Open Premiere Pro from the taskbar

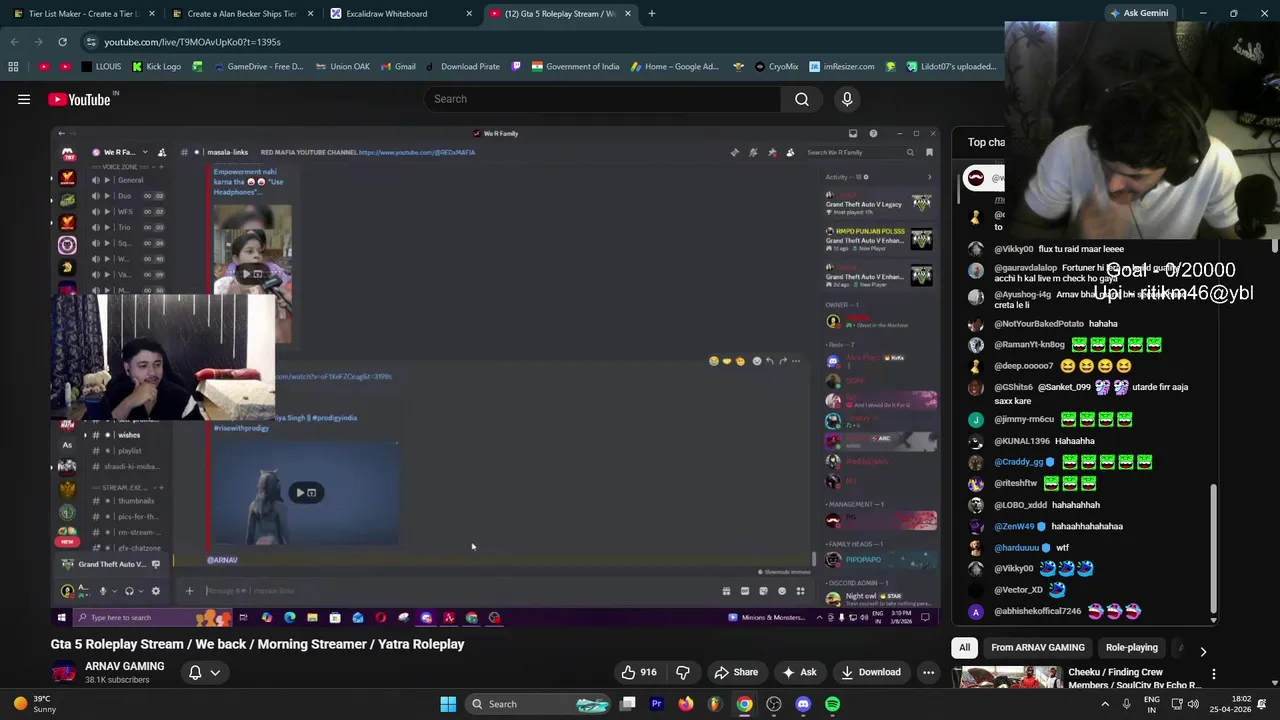coord(656,704)
